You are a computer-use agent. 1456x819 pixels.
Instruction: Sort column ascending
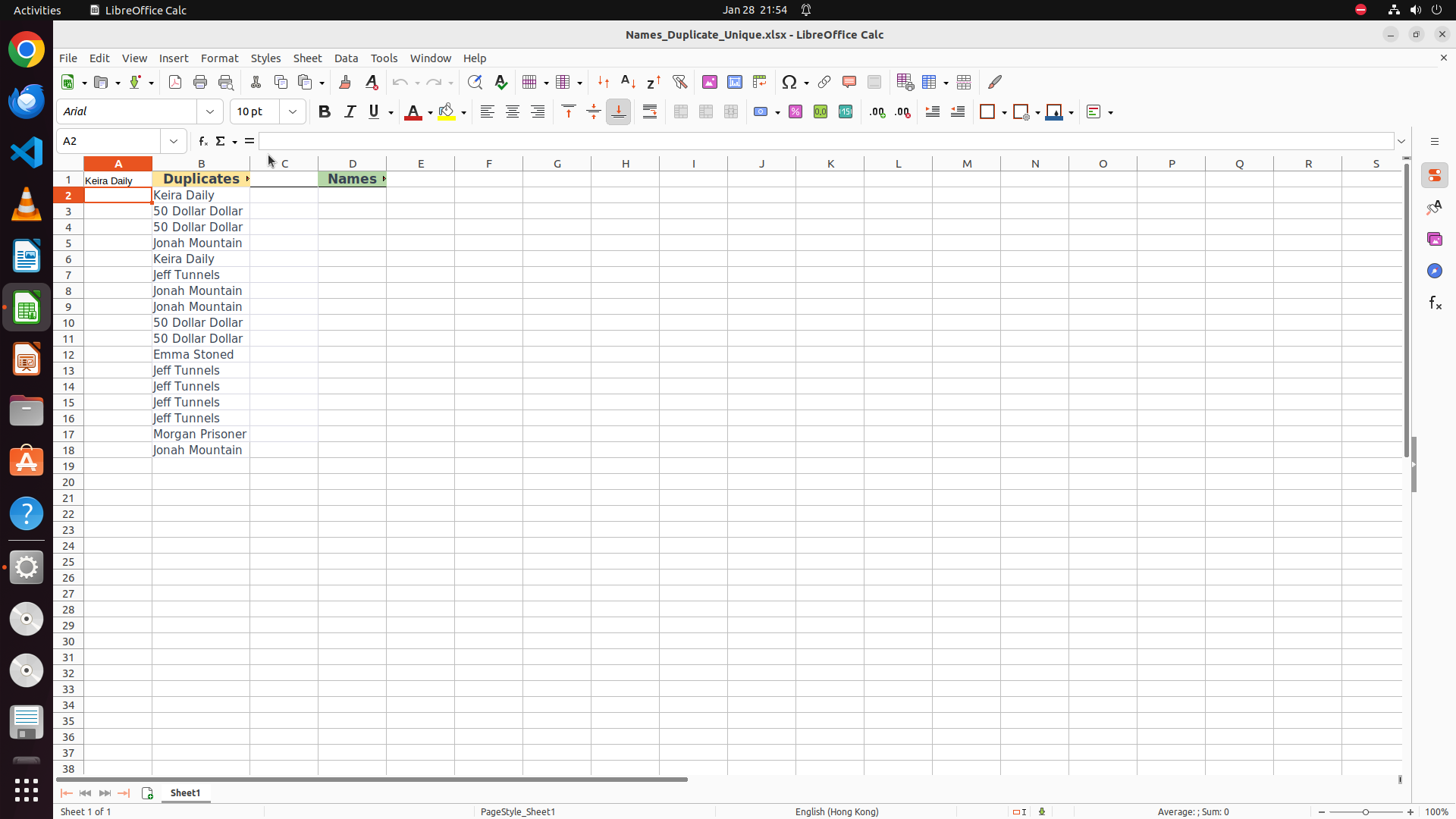tap(629, 82)
